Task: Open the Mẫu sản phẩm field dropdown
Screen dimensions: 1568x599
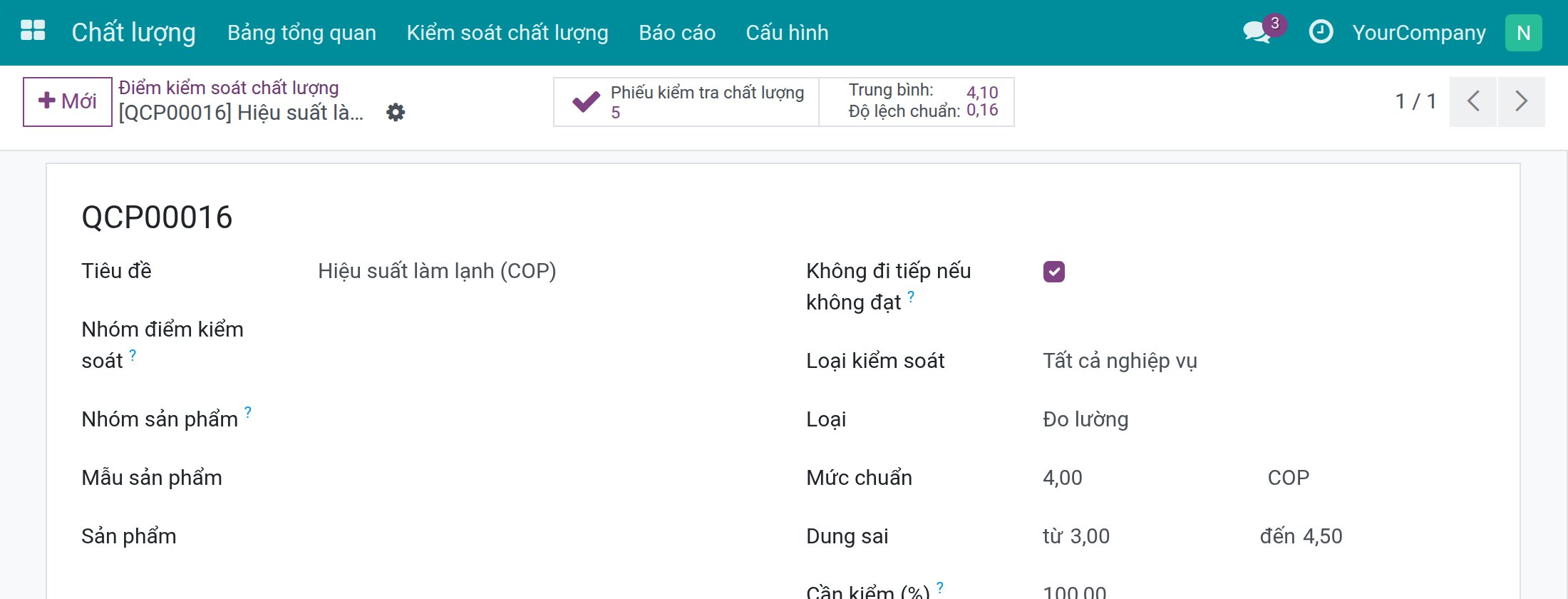Action: point(538,478)
